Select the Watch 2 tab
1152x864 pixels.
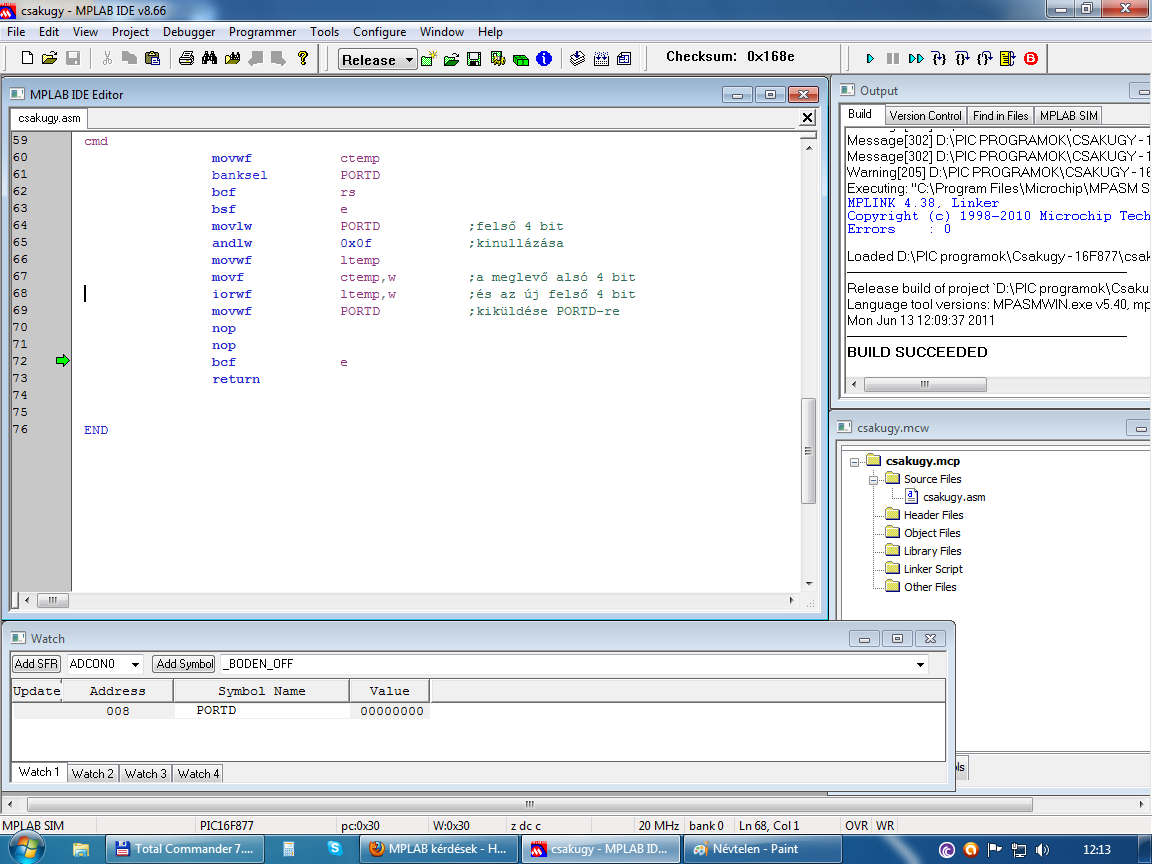93,773
